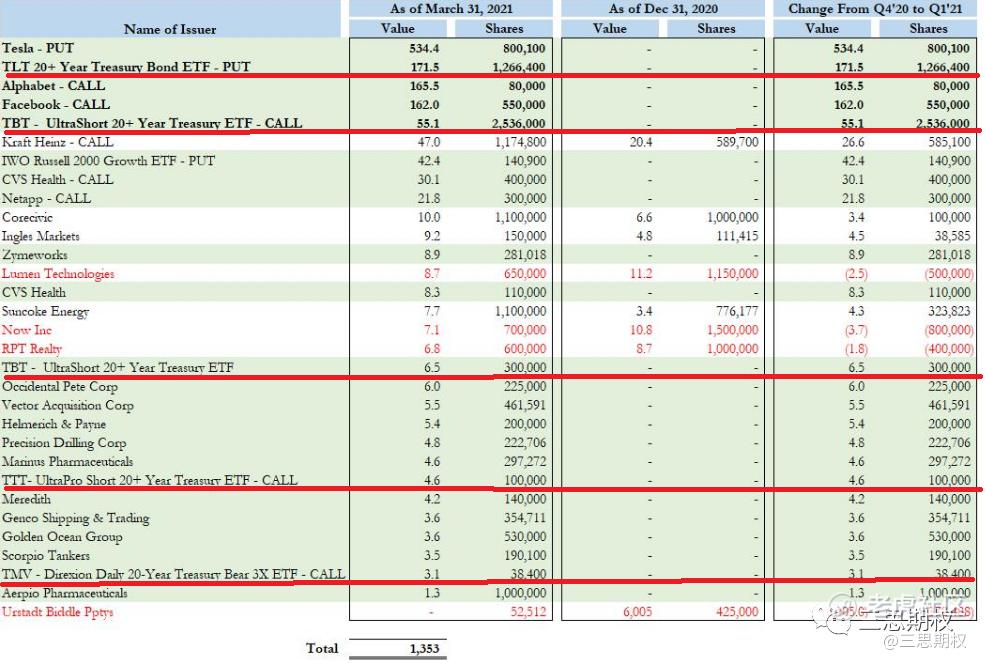Screen dimensions: 985x663
Task: Click the 'Ingles Markets' issuer name
Action: 41,236
